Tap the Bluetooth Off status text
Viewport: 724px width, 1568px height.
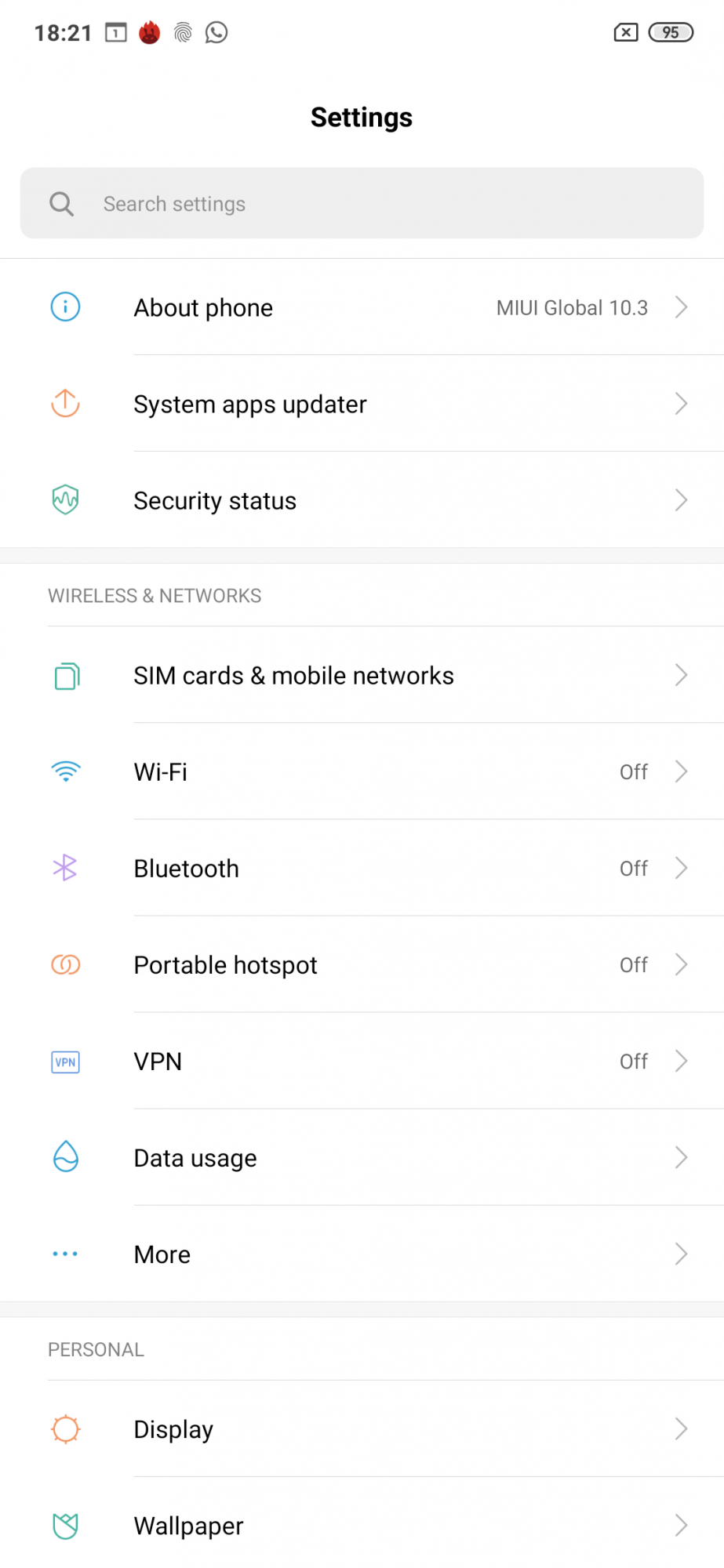tap(633, 869)
